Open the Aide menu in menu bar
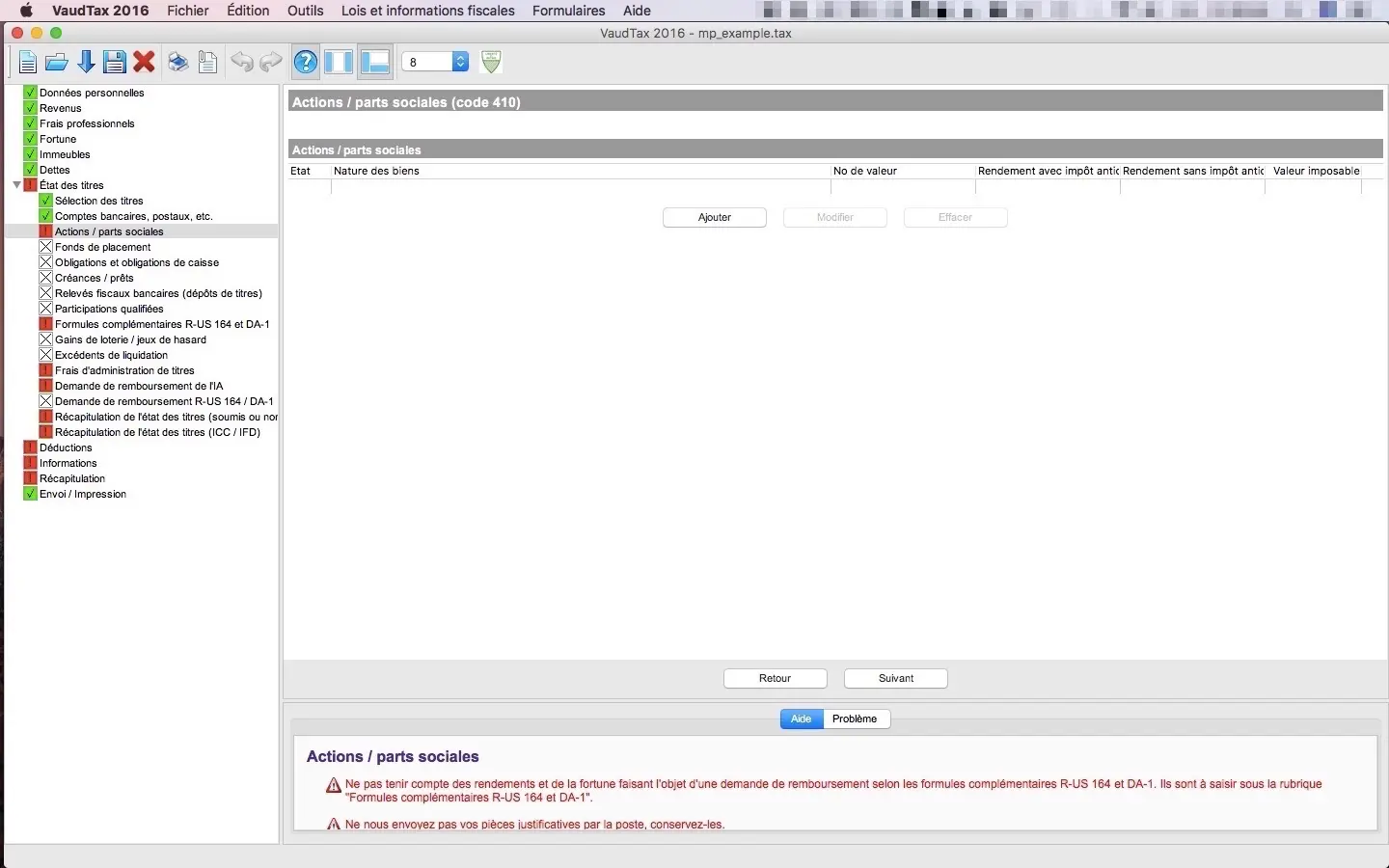This screenshot has width=1389, height=868. pos(637,11)
